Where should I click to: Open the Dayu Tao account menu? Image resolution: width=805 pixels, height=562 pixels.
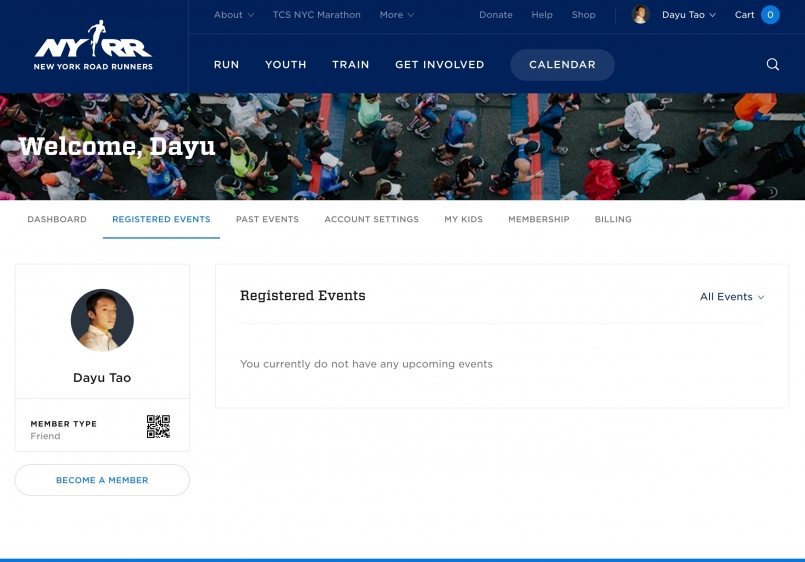tap(688, 15)
